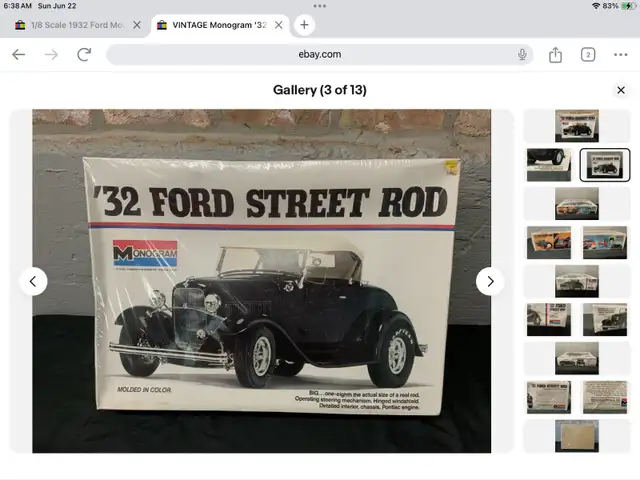Open the browser three-dot menu
The width and height of the screenshot is (640, 480).
(x=620, y=55)
